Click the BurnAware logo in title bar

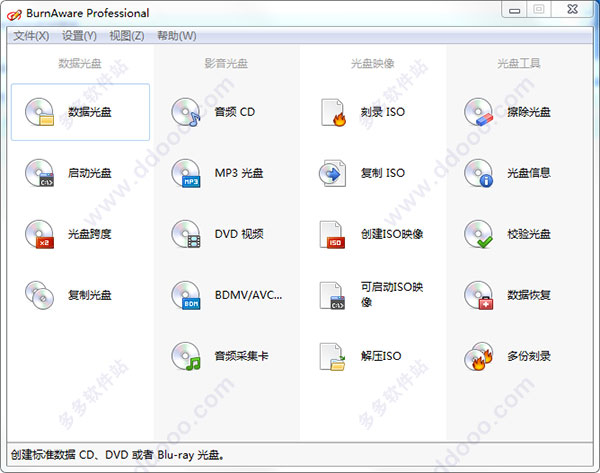coord(14,14)
